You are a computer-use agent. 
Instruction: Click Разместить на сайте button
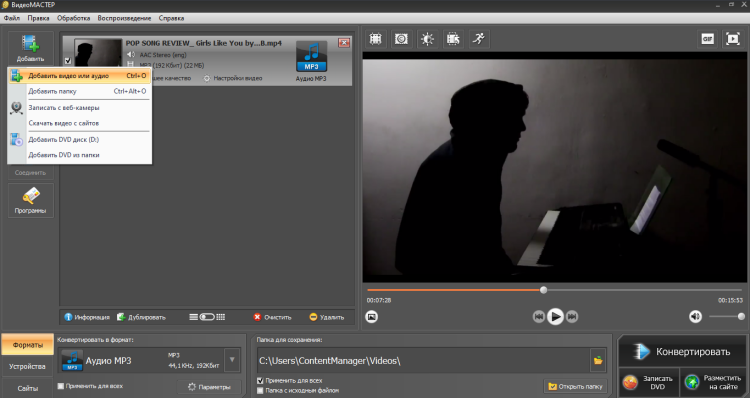(x=713, y=382)
